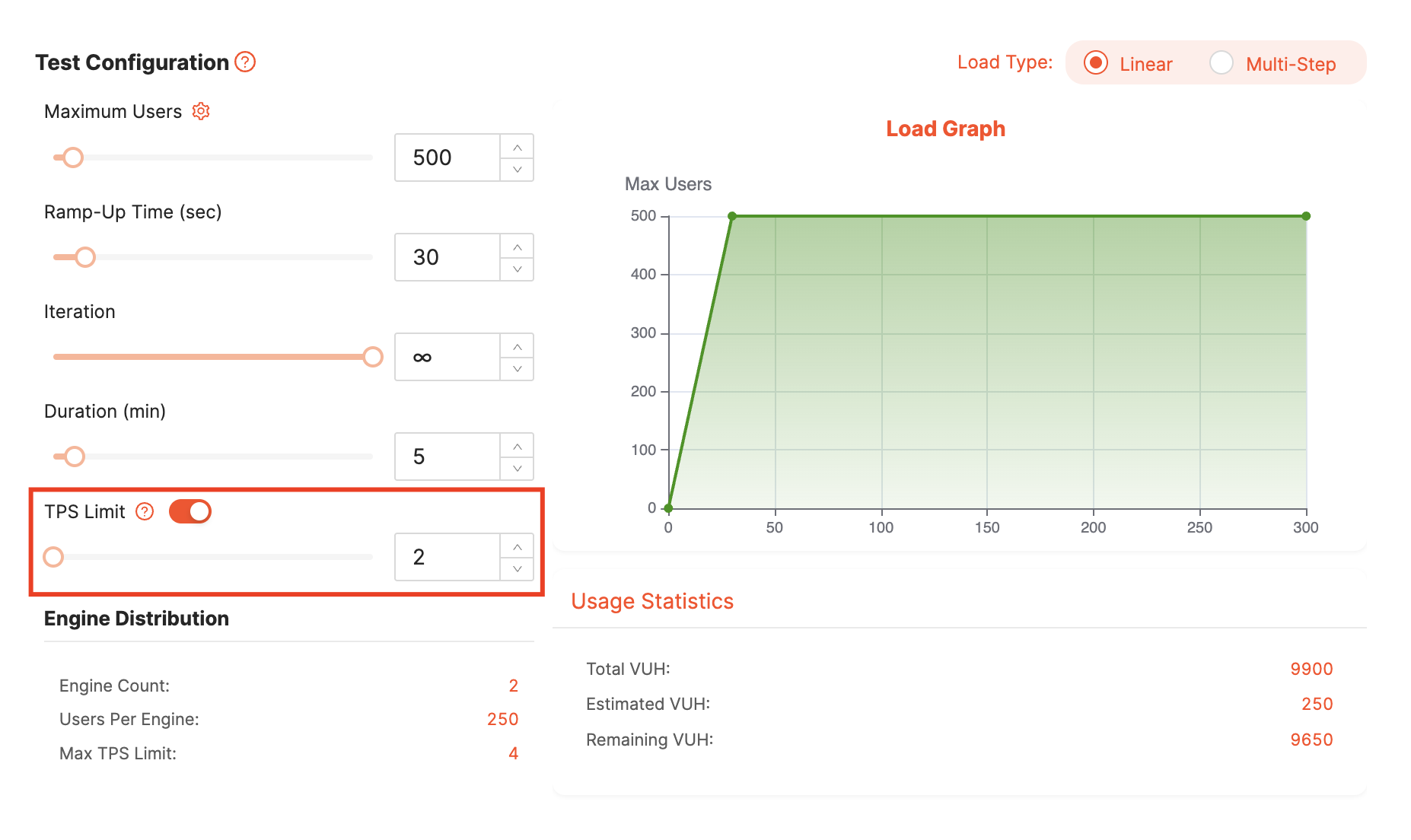
Task: Select the Linear load type
Action: [x=1096, y=62]
